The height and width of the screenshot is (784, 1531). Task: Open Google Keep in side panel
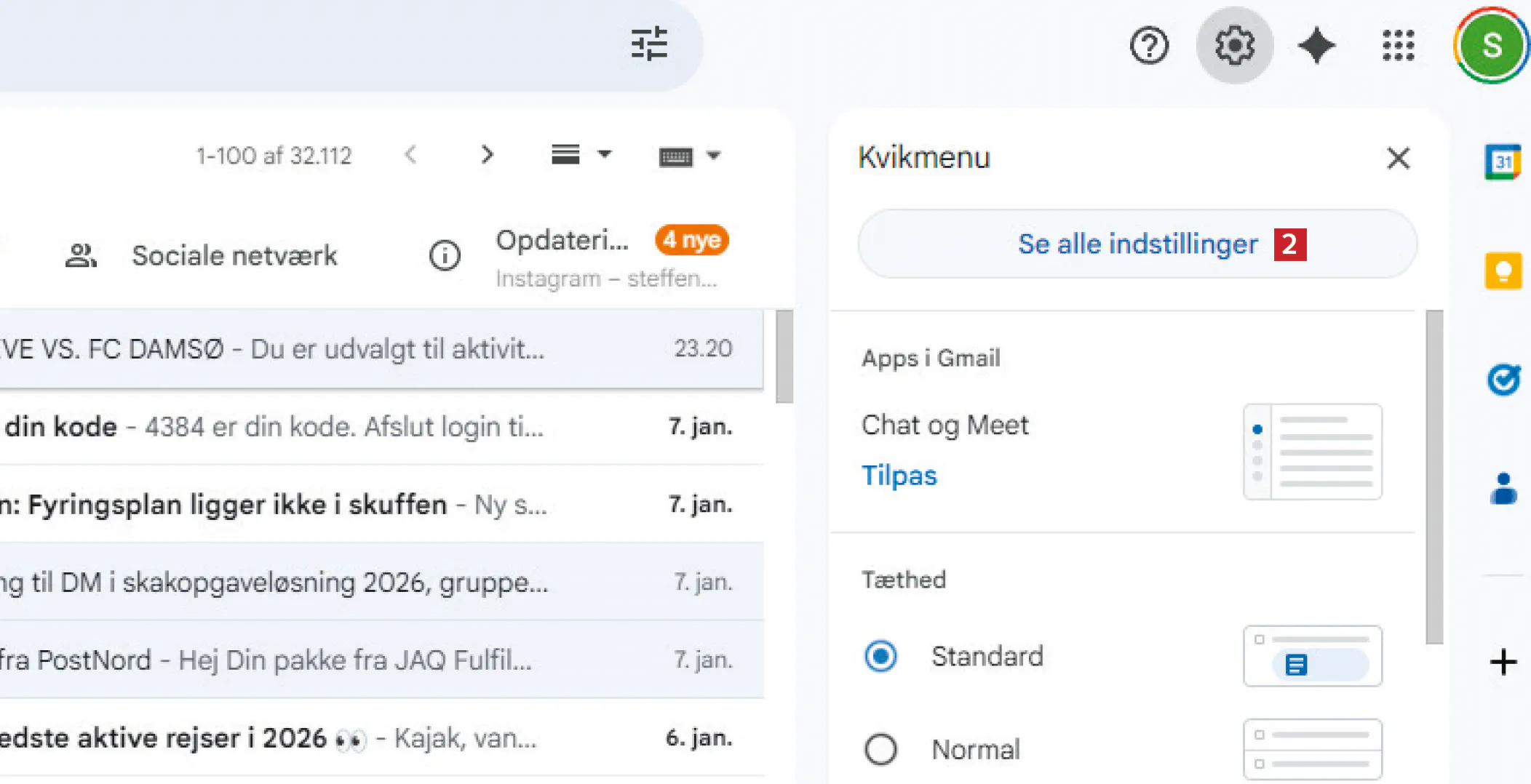point(1503,271)
